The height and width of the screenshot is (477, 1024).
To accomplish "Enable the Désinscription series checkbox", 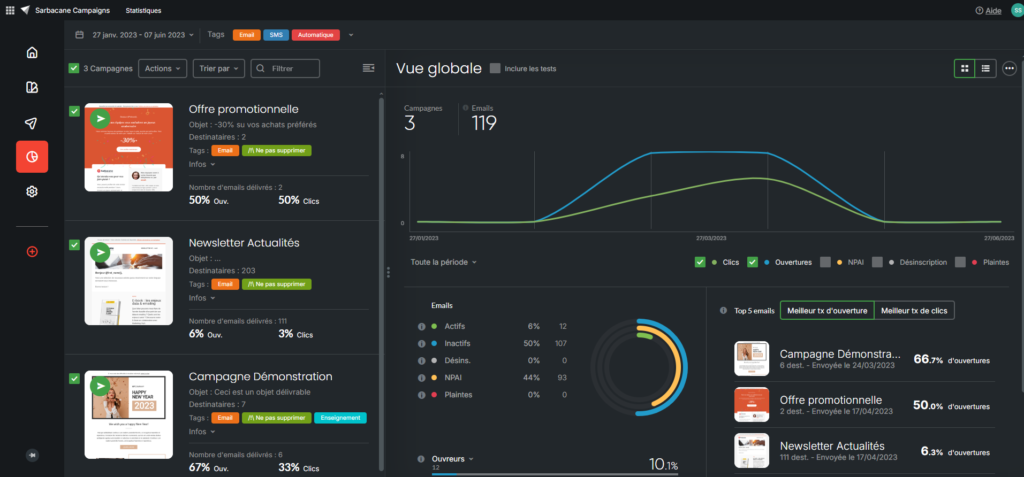I will (878, 262).
